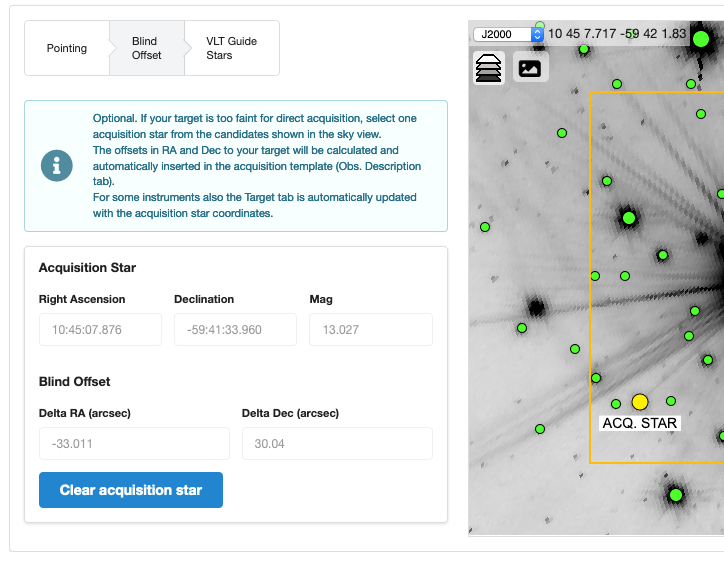Screen dimensions: 724x564
Task: Go to the VLT Guide Stars tab
Action: click(231, 48)
